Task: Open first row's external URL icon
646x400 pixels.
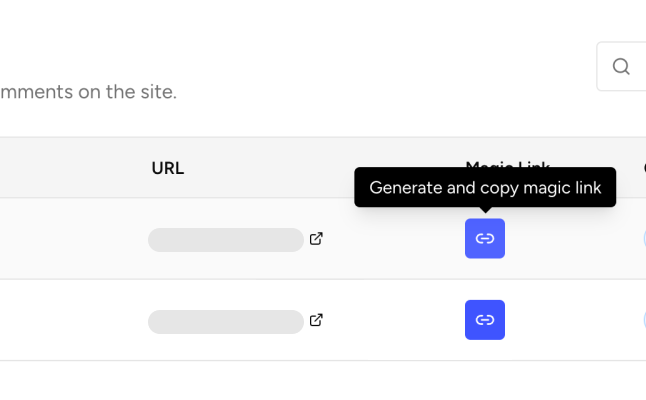Action: (x=316, y=239)
